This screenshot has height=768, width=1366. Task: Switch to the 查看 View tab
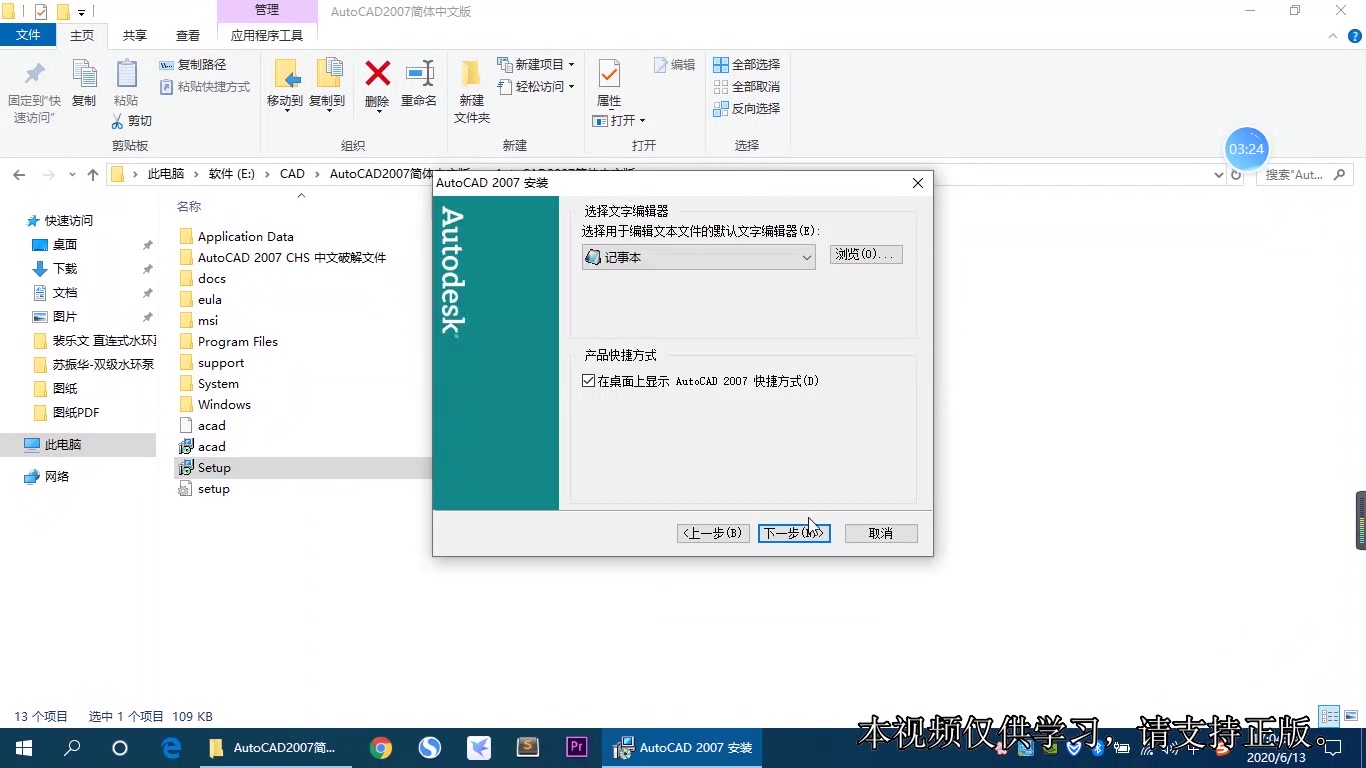188,35
